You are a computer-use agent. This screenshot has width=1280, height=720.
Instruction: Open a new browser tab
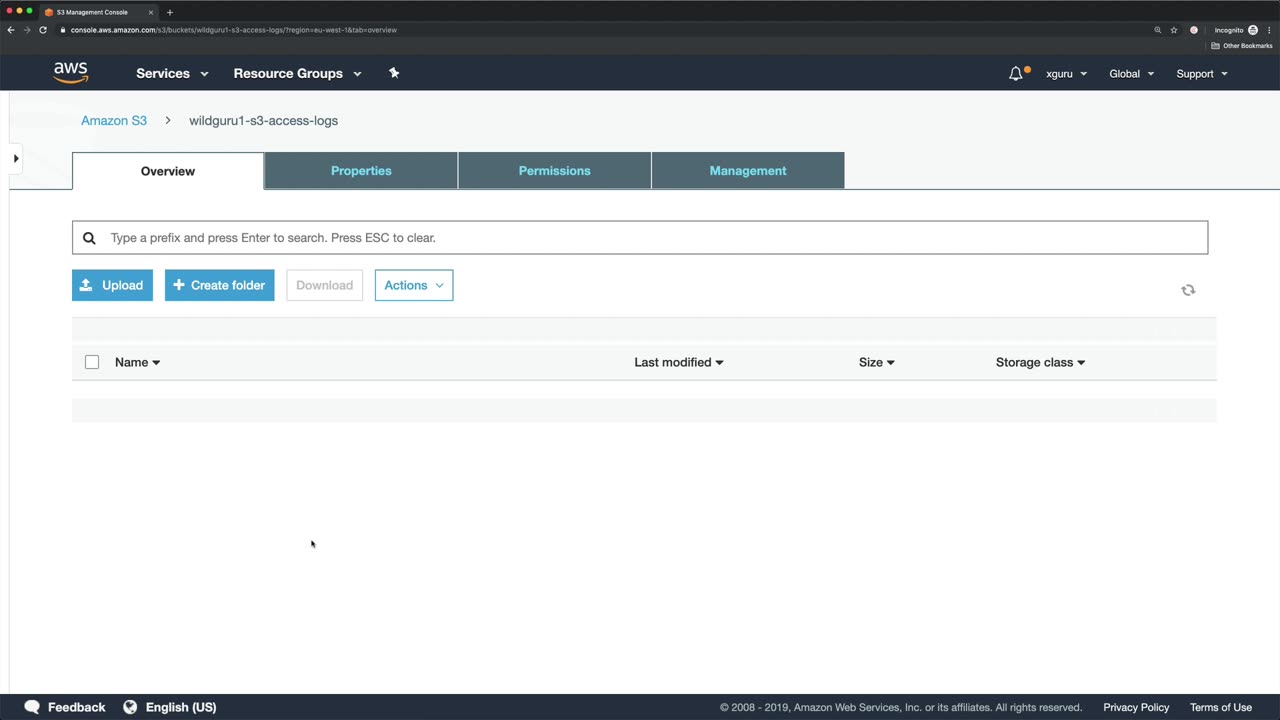point(170,12)
